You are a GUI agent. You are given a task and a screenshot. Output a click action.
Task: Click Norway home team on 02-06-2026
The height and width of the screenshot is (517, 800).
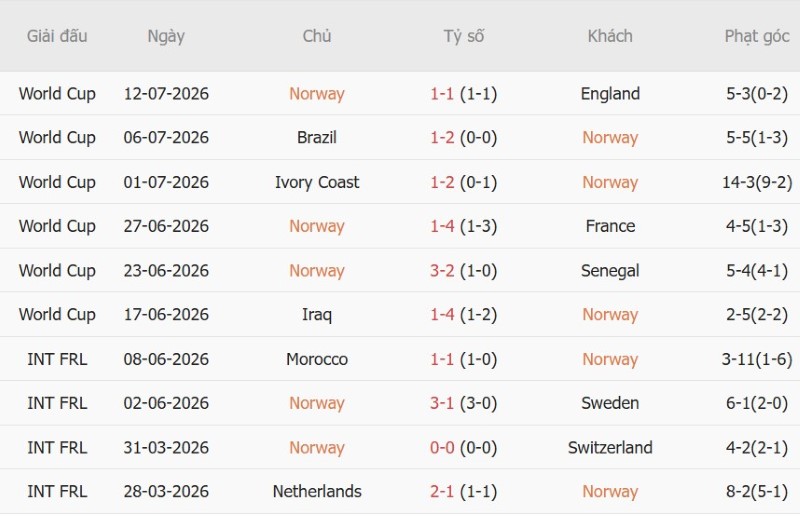click(317, 403)
